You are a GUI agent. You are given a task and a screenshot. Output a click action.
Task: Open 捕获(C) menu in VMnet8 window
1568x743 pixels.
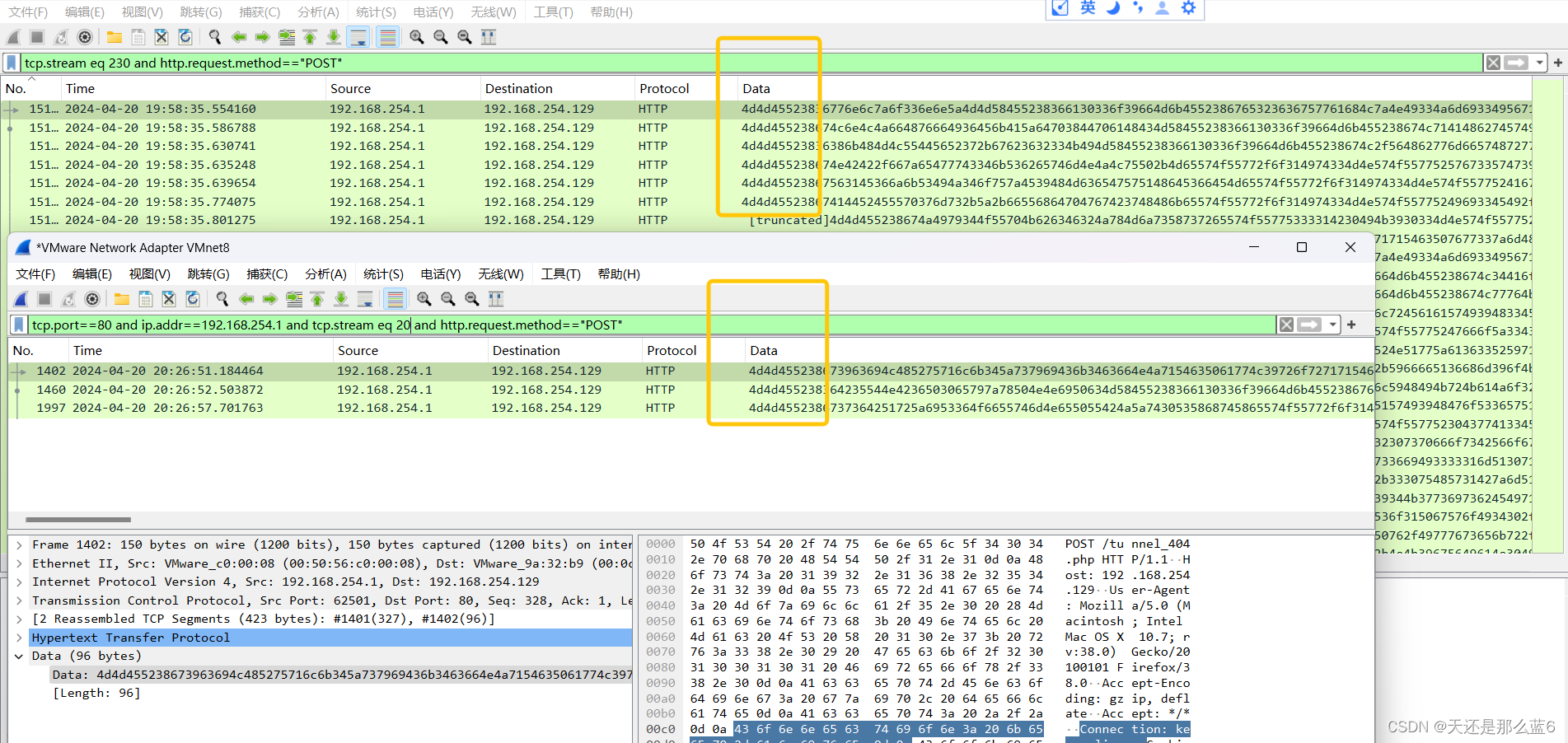[x=267, y=274]
